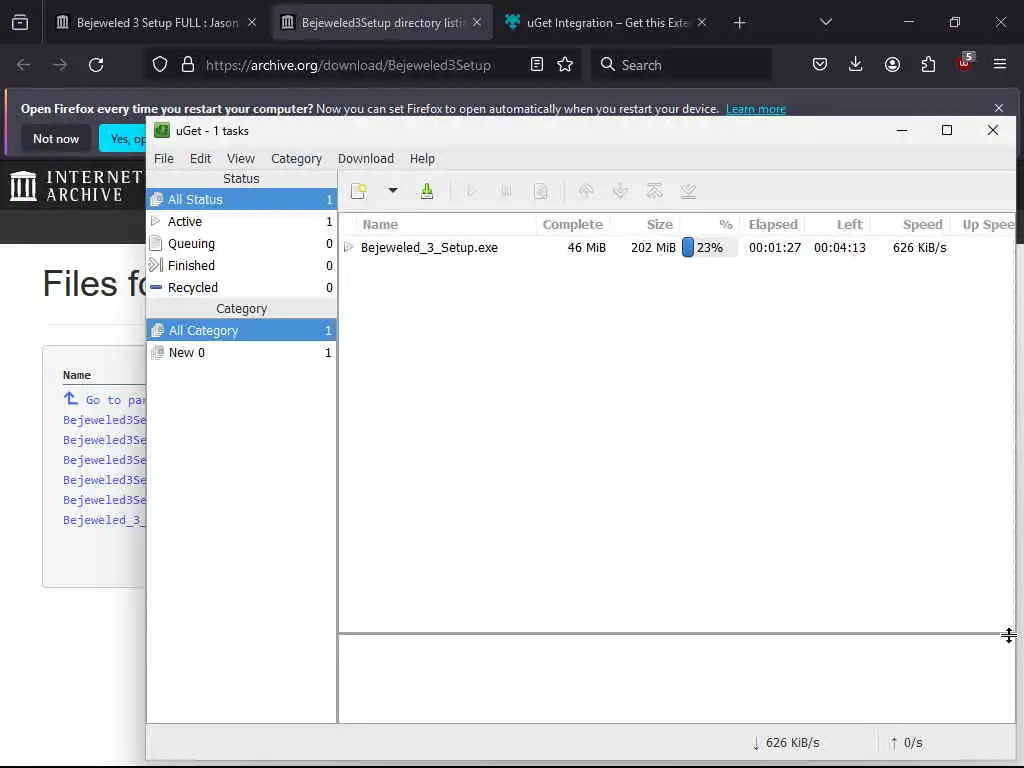Select All Status in the status list

[x=242, y=199]
